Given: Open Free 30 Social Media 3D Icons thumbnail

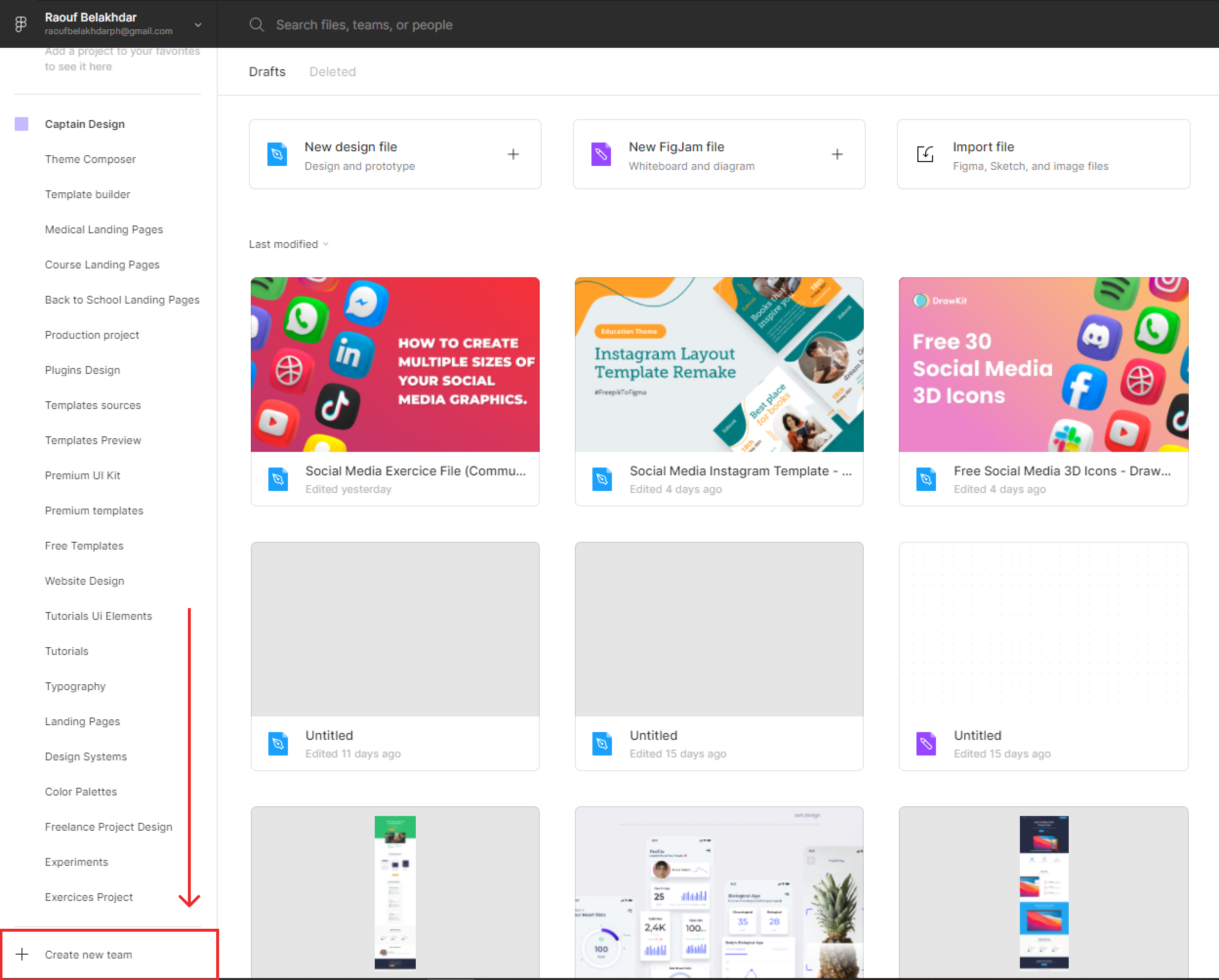Looking at the screenshot, I should (1043, 364).
